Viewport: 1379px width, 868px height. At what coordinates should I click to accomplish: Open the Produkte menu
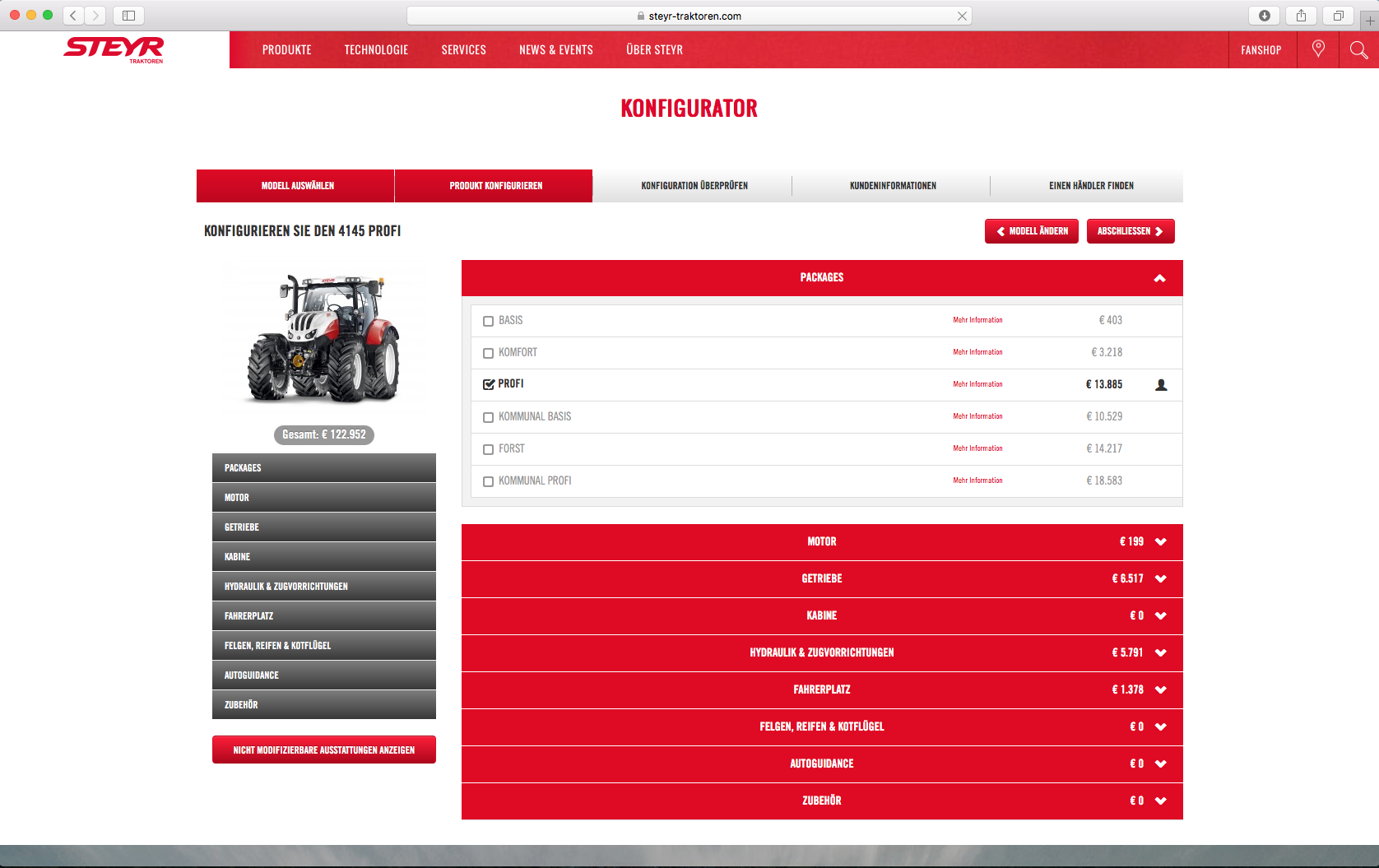pyautogui.click(x=286, y=50)
